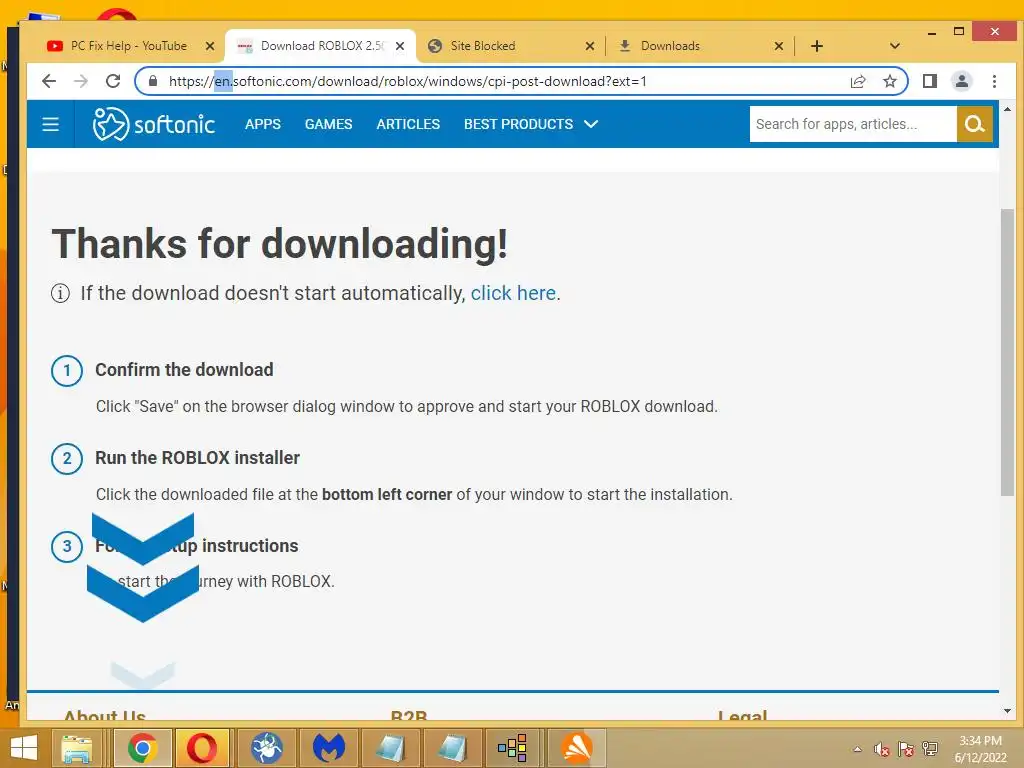The image size is (1024, 768).
Task: Open the Apps section
Action: [x=263, y=124]
